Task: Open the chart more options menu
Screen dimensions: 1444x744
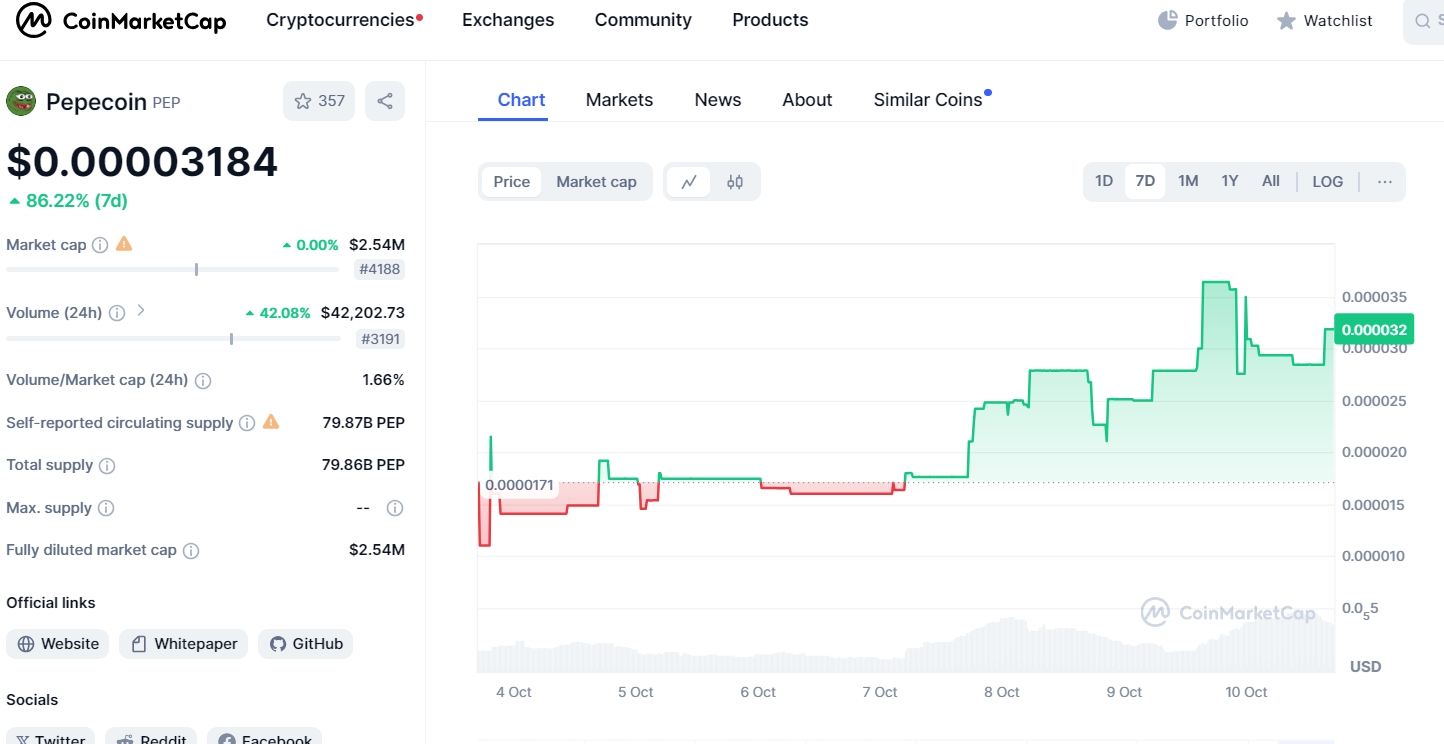Action: coord(1385,182)
